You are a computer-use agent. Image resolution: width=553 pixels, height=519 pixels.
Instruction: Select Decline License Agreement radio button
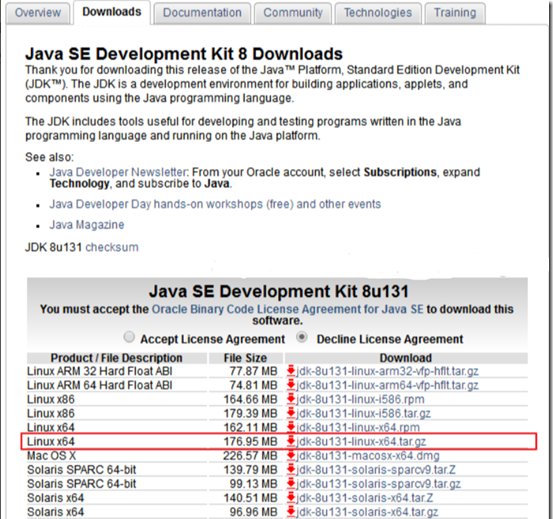302,337
